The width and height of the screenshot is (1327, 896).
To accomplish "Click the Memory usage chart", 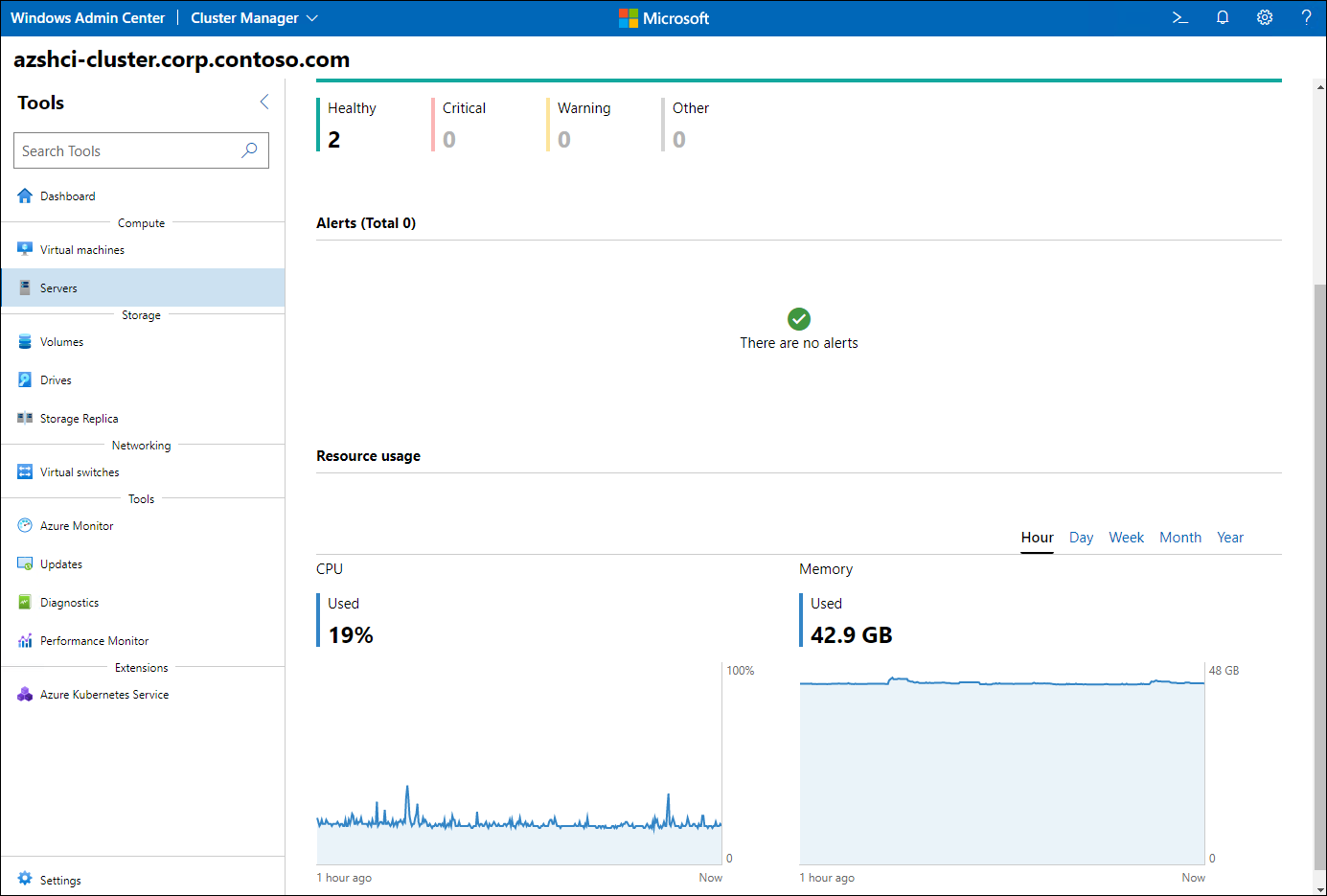I will pyautogui.click(x=1002, y=764).
